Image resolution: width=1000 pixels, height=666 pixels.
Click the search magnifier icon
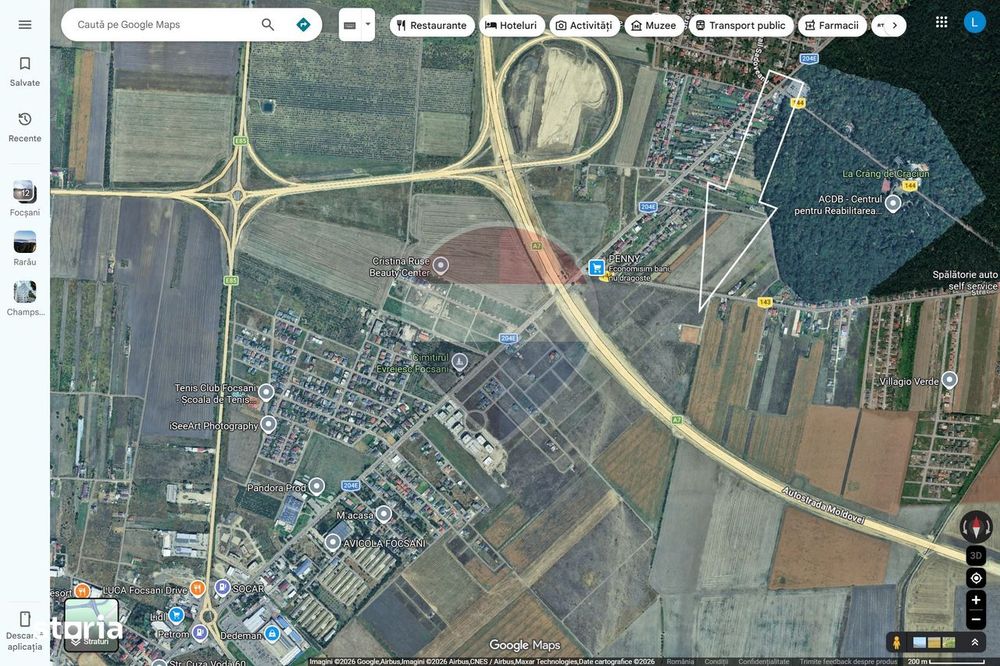[x=268, y=25]
